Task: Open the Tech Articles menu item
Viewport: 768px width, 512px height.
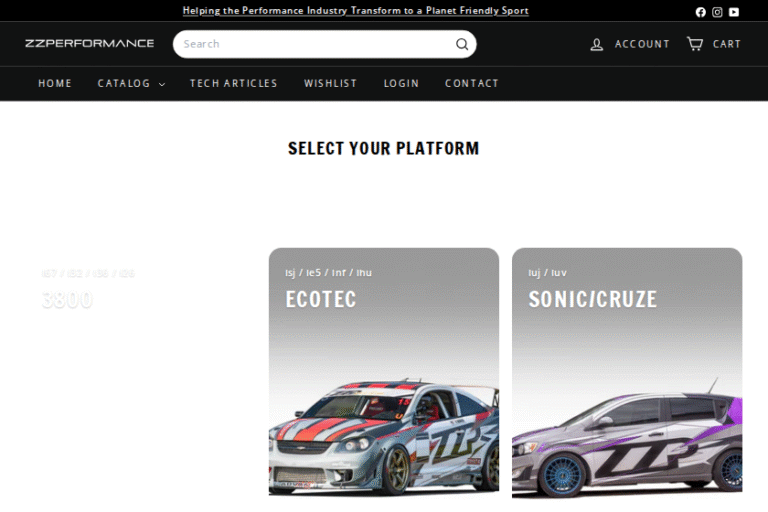Action: (234, 83)
